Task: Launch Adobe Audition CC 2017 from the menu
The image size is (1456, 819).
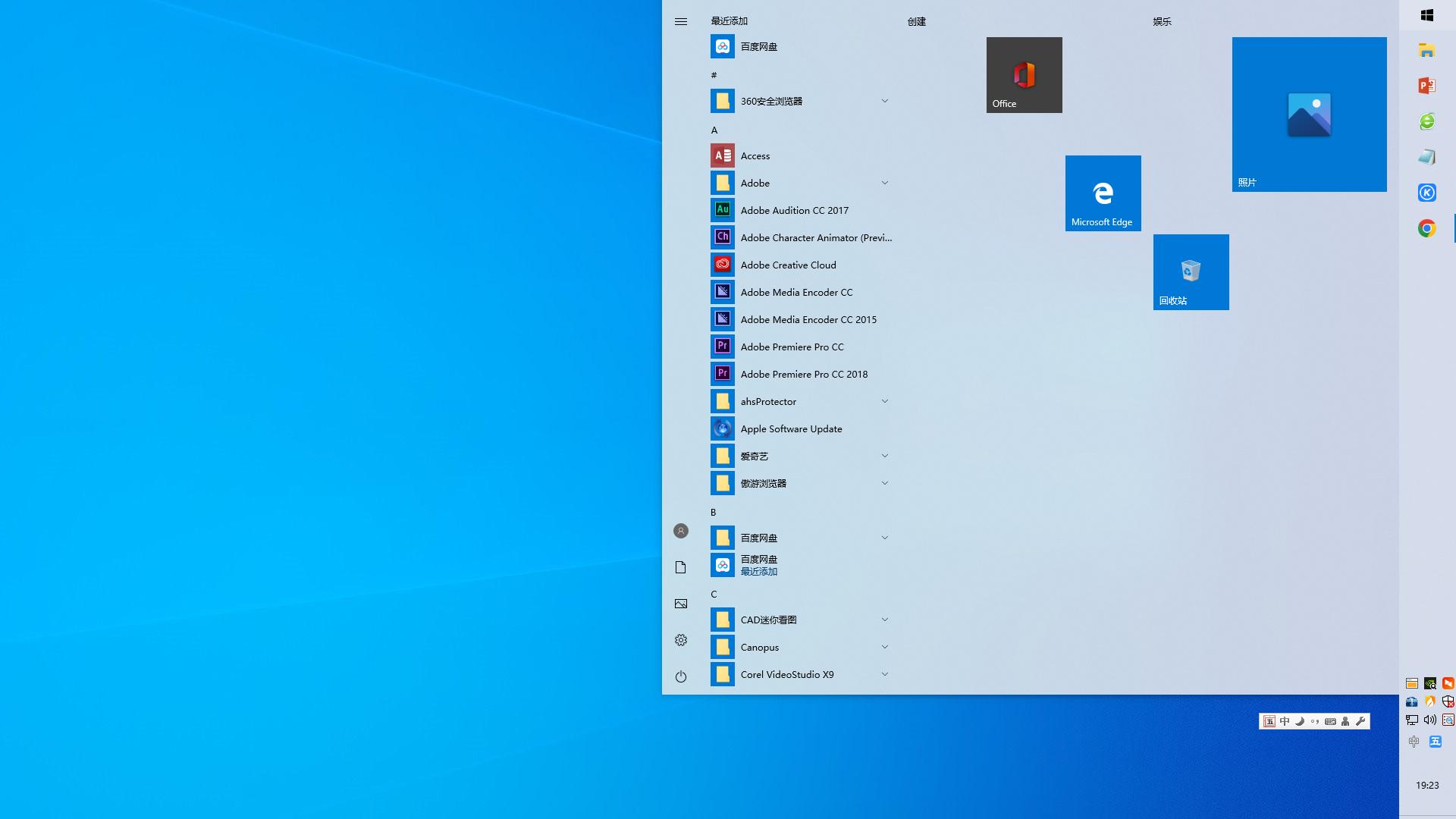Action: pyautogui.click(x=795, y=210)
